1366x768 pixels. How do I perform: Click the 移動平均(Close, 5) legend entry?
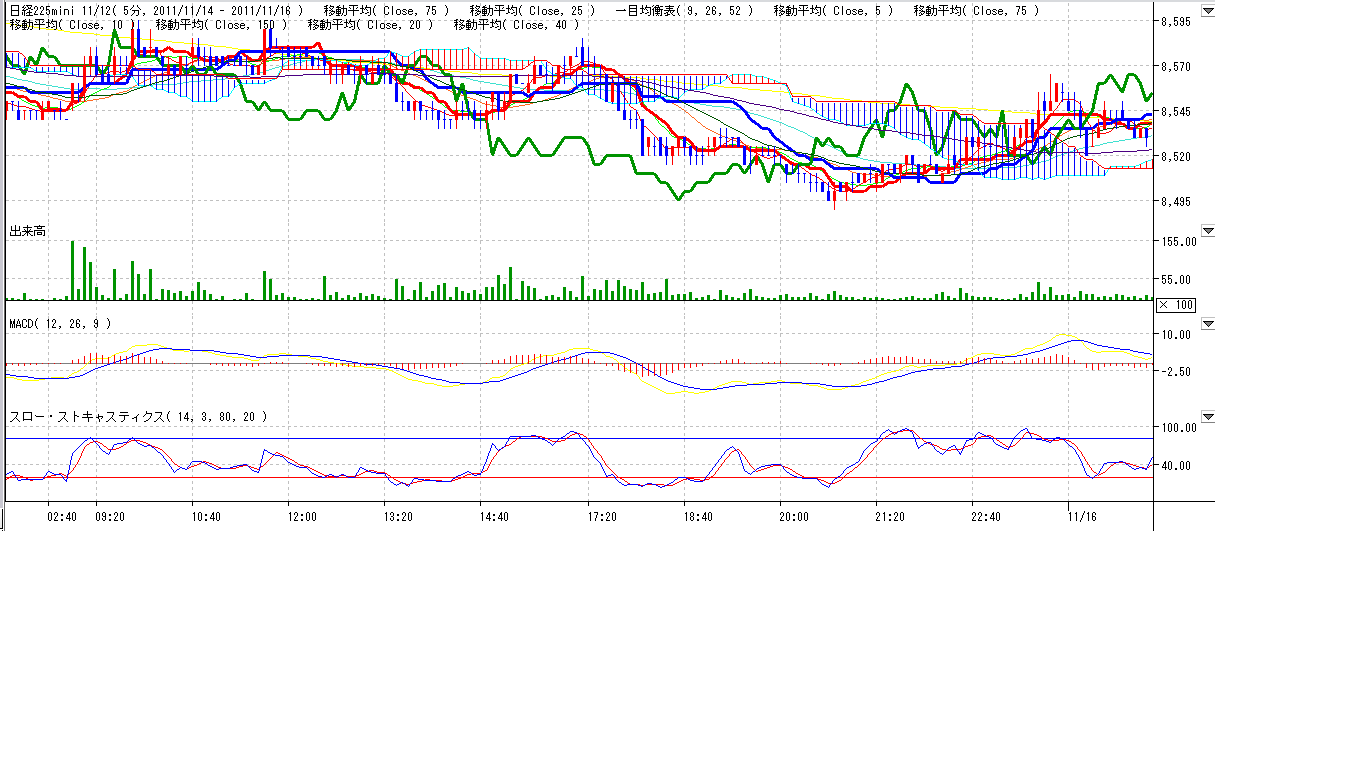(x=834, y=11)
